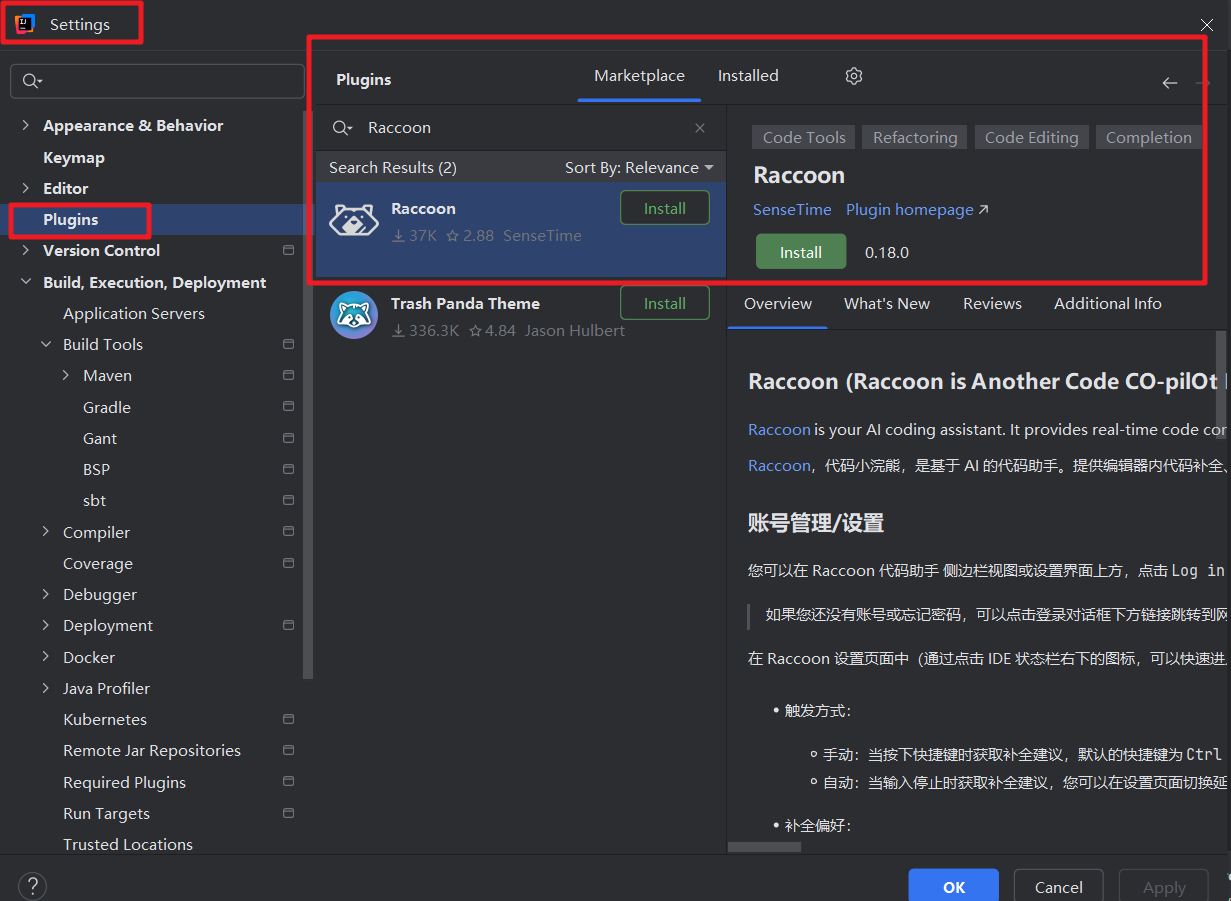Open the Plugin homepage link

[917, 209]
